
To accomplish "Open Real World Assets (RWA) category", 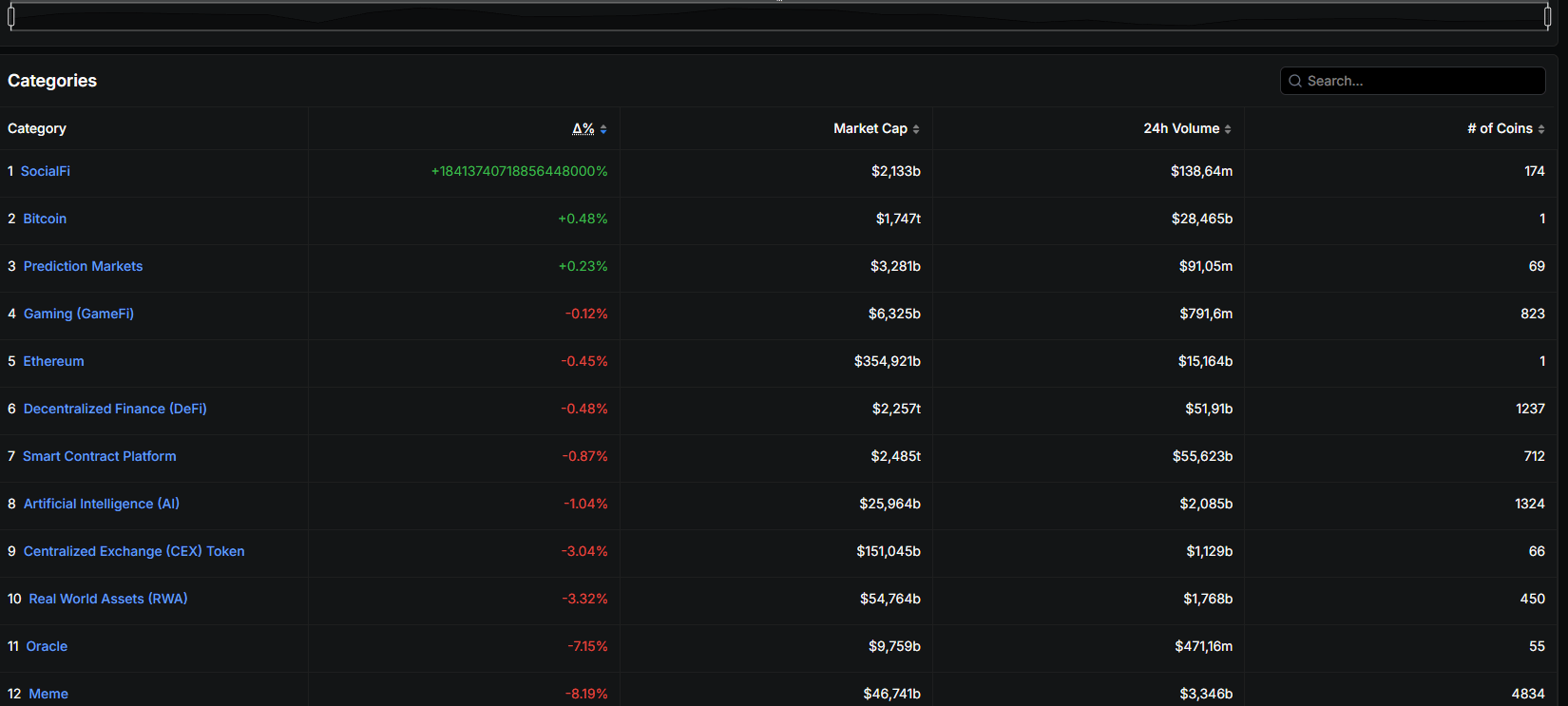I will pyautogui.click(x=108, y=599).
